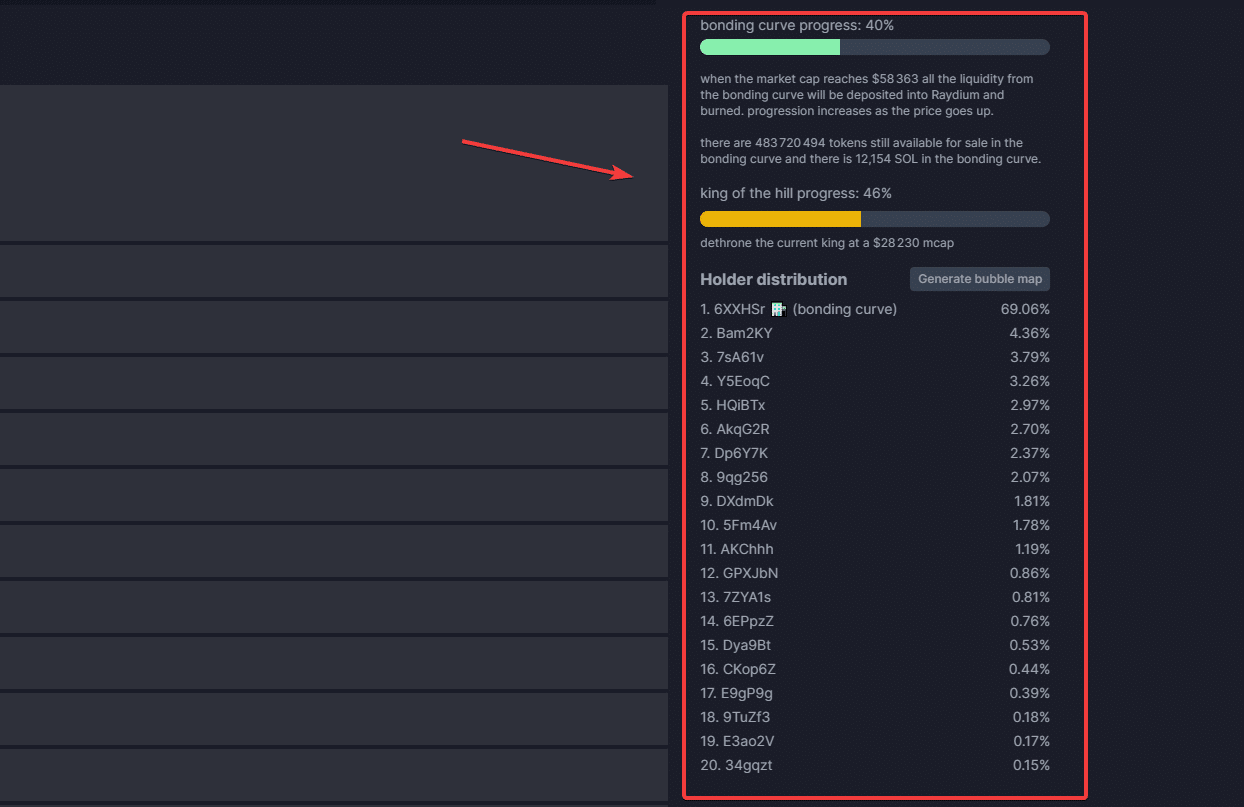Open the Dp6Y7K holder address
This screenshot has height=807, width=1244.
click(741, 453)
